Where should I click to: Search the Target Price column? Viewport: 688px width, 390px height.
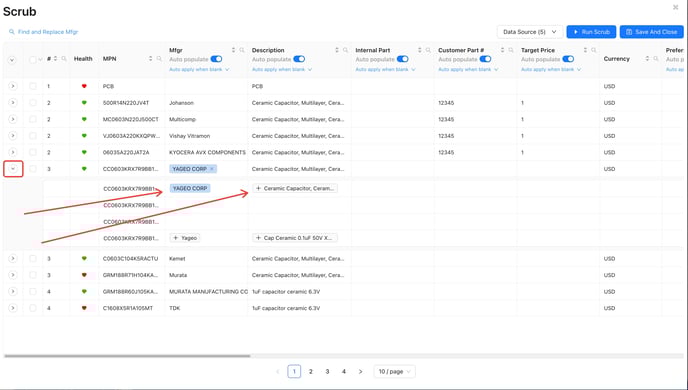pyautogui.click(x=594, y=50)
